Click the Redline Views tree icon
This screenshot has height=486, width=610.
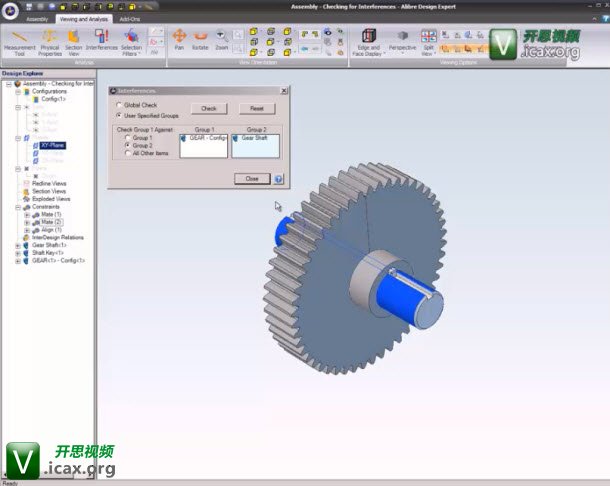point(26,183)
